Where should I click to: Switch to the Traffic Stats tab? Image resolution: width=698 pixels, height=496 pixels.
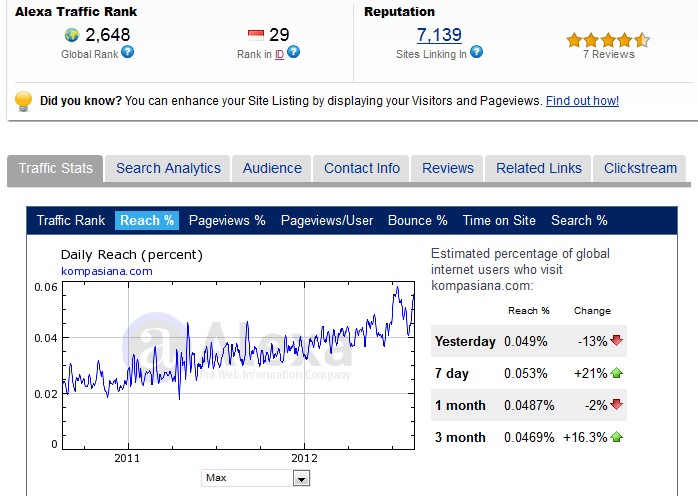pos(55,168)
